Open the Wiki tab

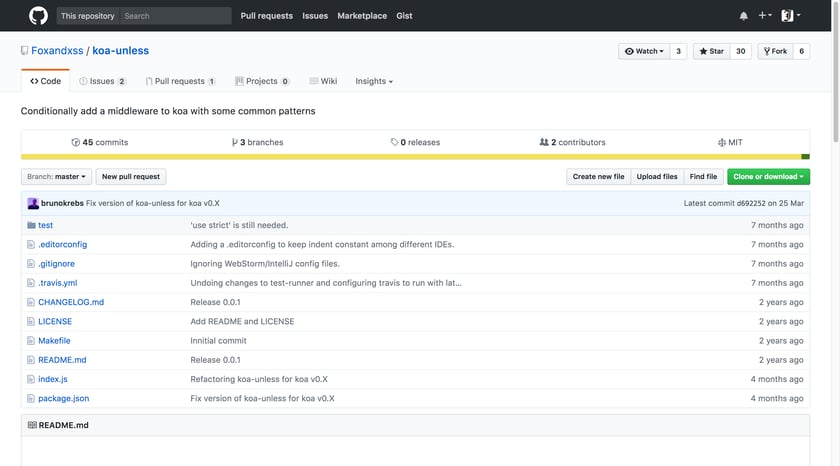click(x=323, y=81)
